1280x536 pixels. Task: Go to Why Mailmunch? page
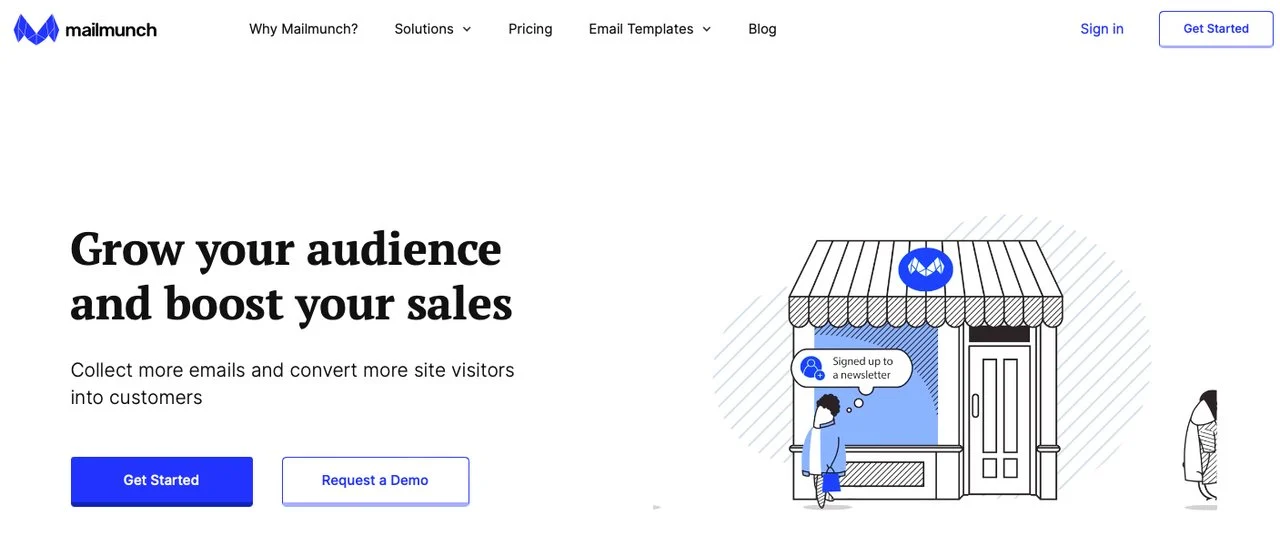(x=303, y=29)
